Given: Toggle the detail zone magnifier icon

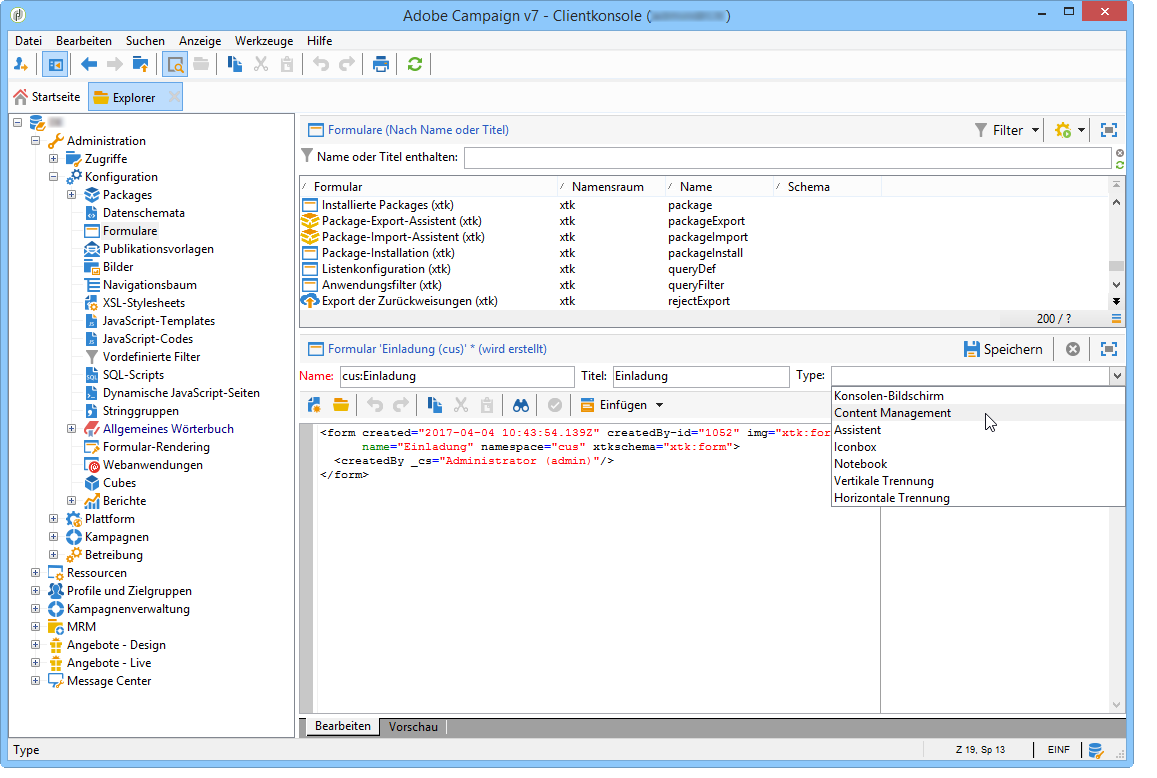Looking at the screenshot, I should 175,64.
